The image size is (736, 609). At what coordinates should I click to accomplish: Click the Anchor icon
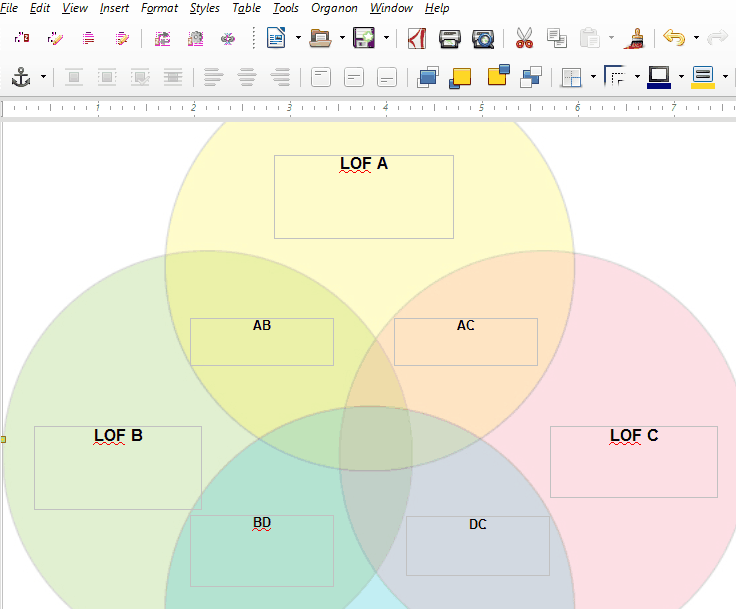[21, 77]
